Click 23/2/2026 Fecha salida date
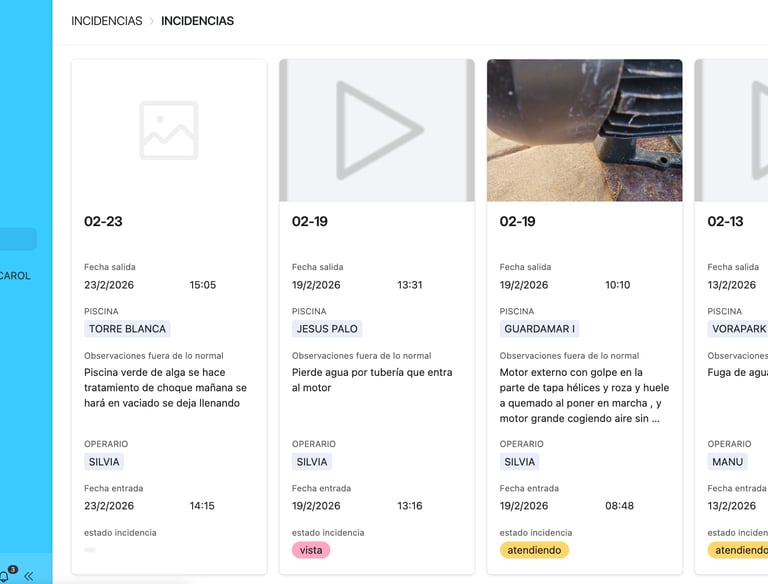Screen dimensions: 768x584 109,285
